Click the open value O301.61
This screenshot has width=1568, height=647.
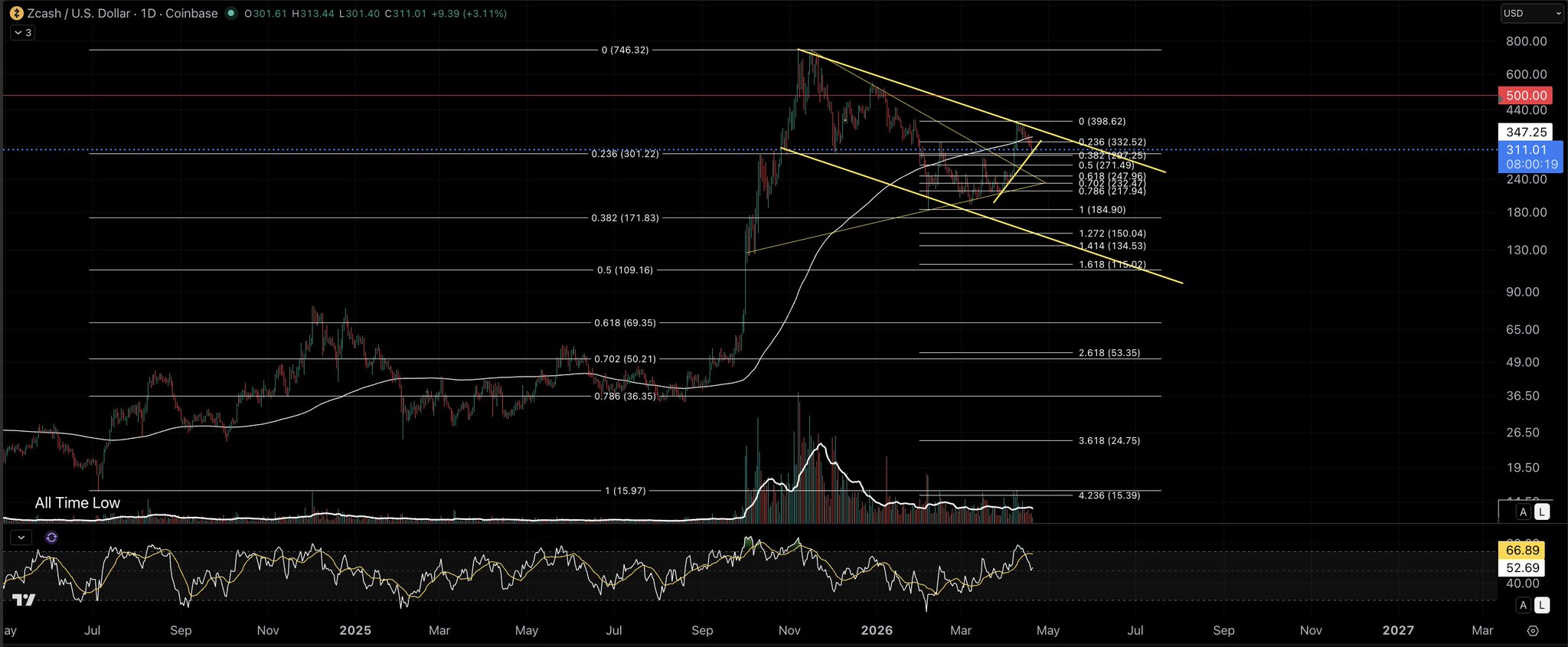click(266, 13)
